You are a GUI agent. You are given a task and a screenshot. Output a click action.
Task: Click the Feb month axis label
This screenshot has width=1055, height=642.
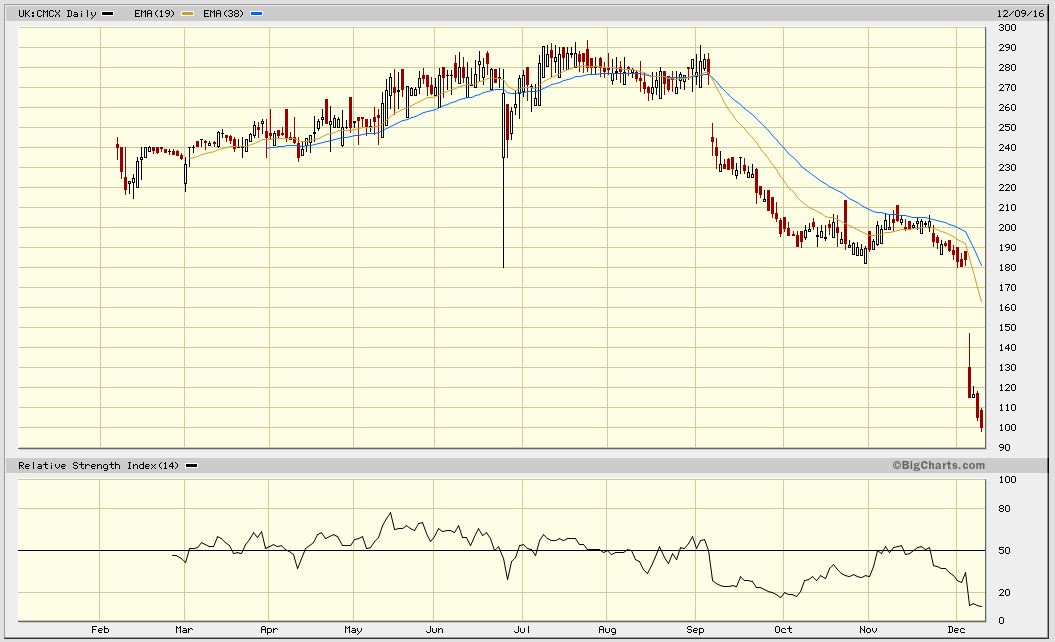coord(100,630)
